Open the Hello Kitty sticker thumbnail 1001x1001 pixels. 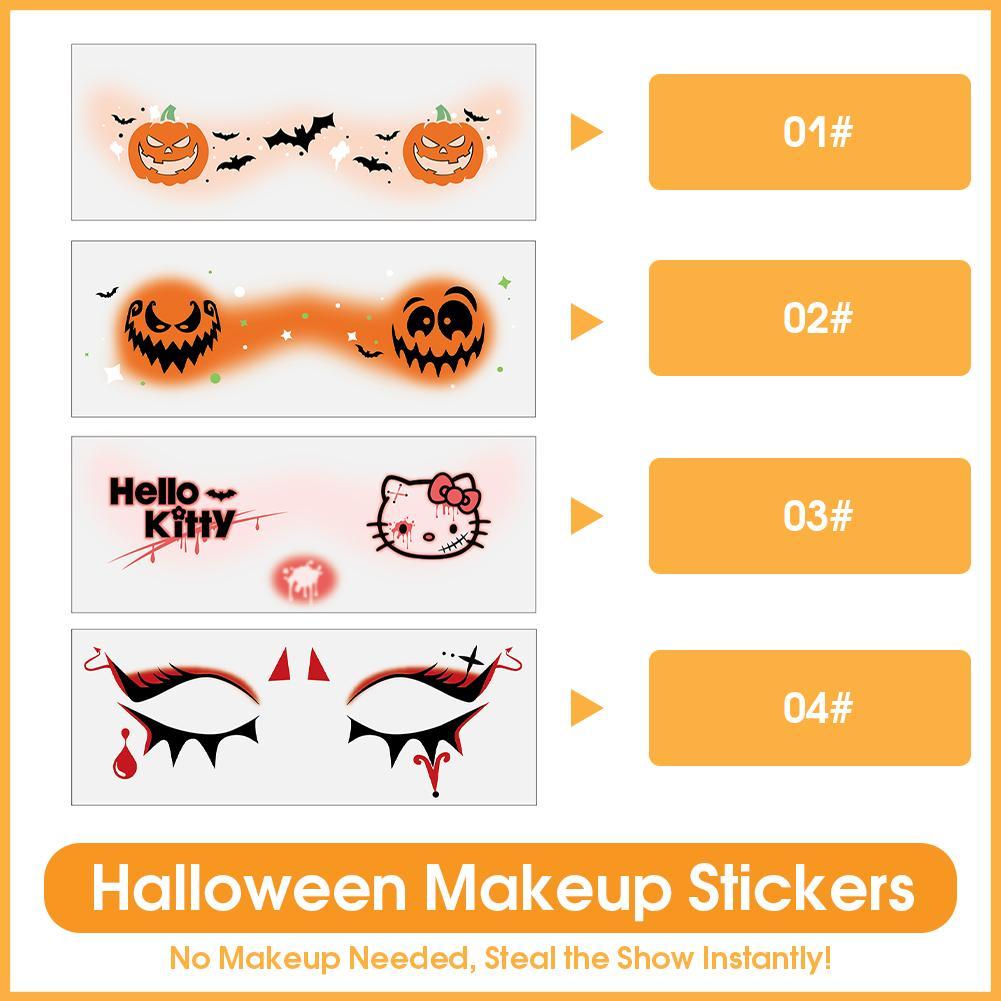click(303, 525)
